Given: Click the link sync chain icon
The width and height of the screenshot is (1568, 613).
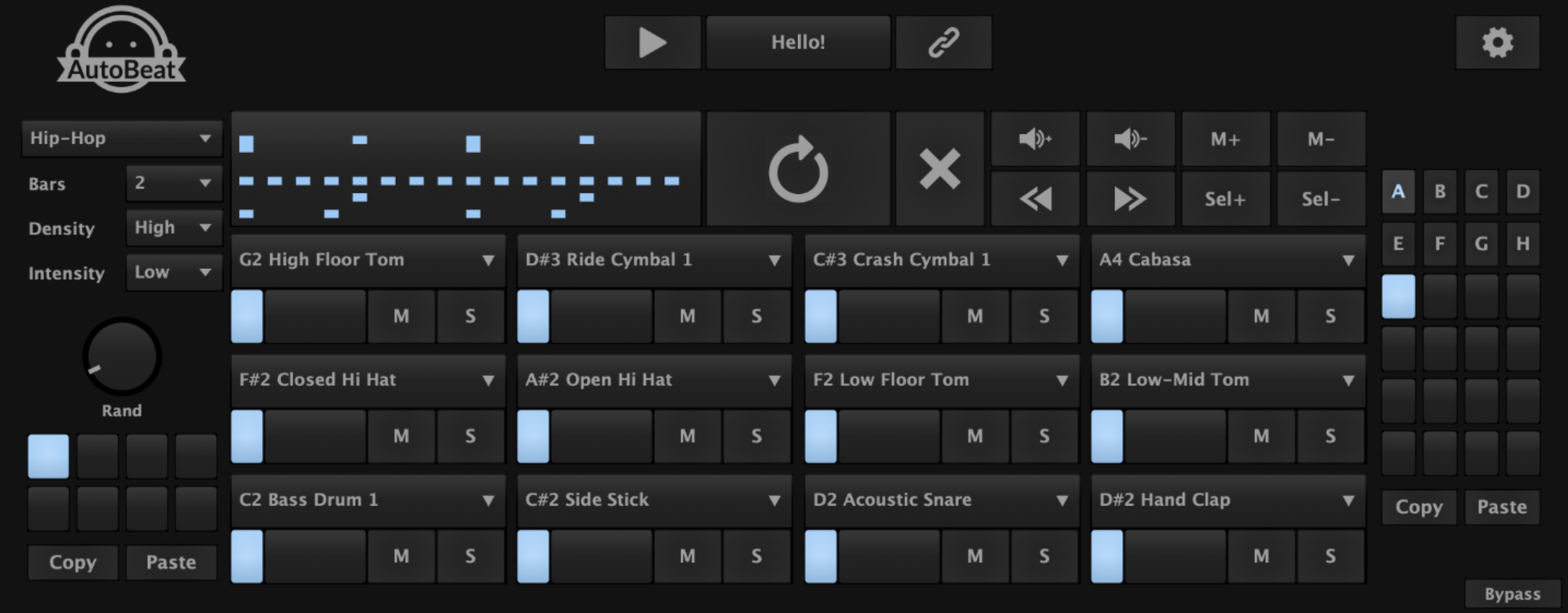Looking at the screenshot, I should point(943,42).
